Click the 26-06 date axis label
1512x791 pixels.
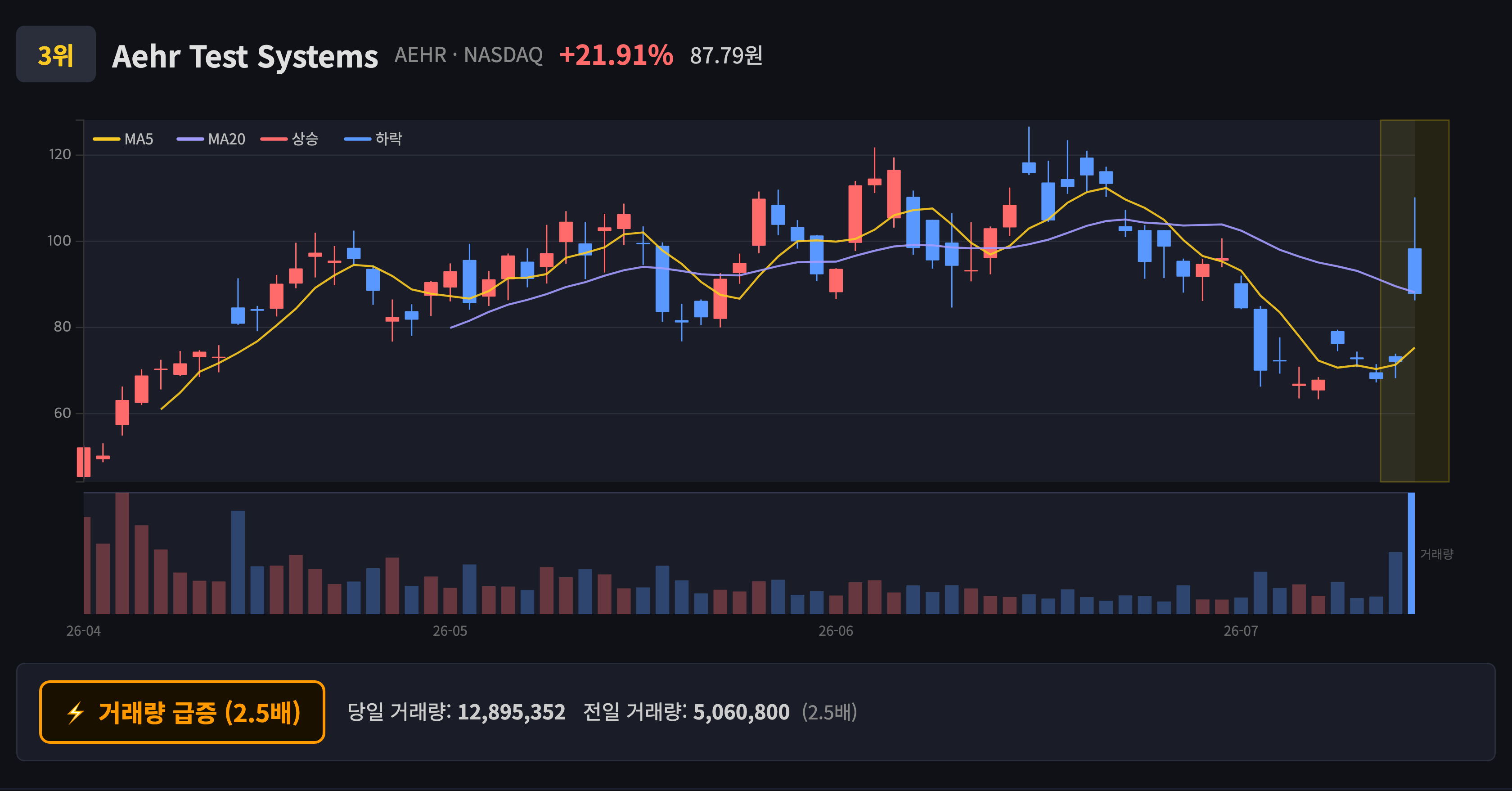tap(836, 631)
